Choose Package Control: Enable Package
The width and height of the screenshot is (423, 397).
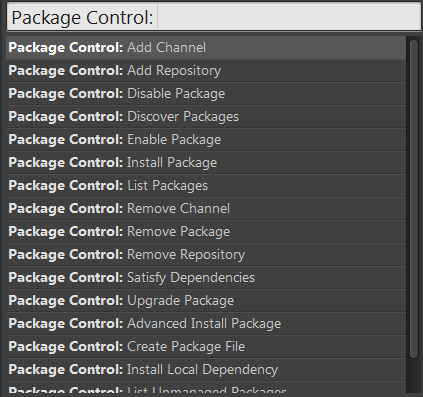point(206,140)
